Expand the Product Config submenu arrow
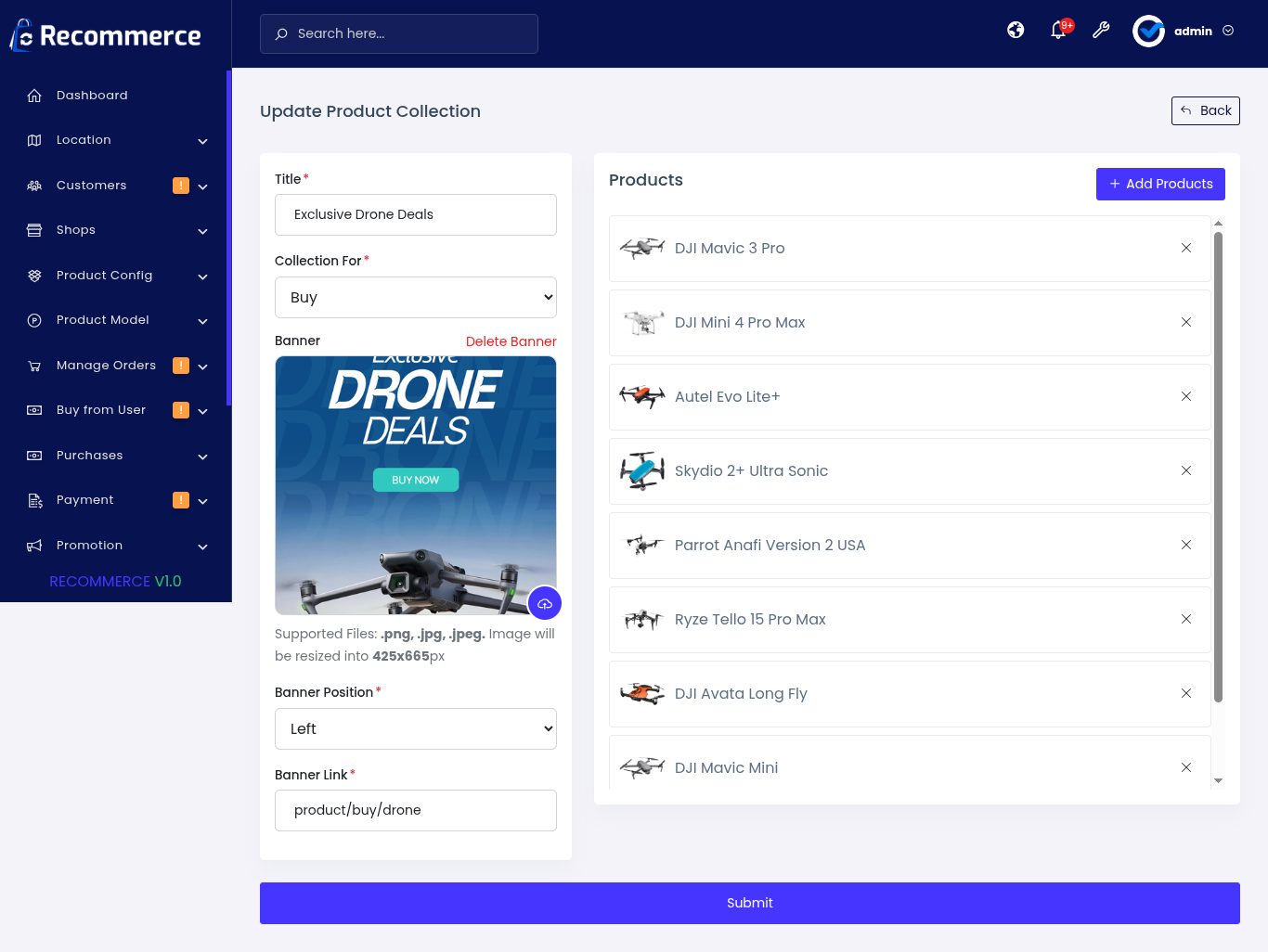 point(202,277)
